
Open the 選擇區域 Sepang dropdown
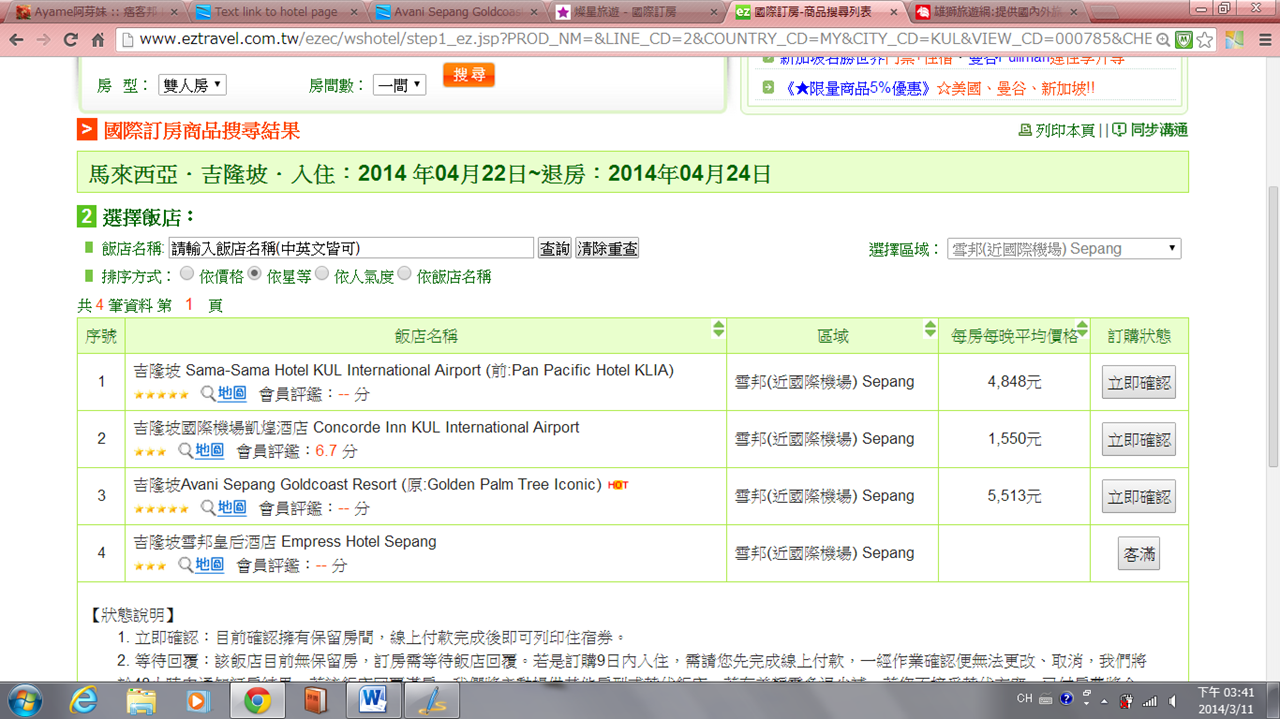point(1064,248)
